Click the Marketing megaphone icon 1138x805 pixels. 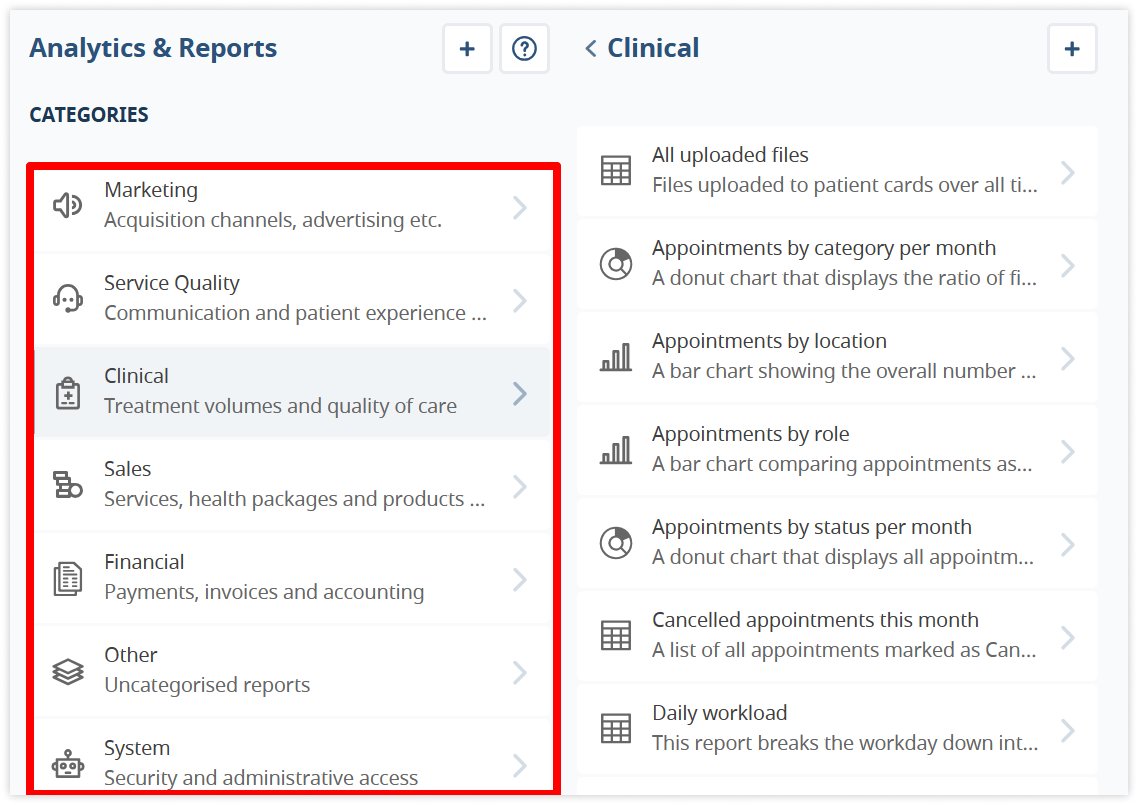pos(67,206)
